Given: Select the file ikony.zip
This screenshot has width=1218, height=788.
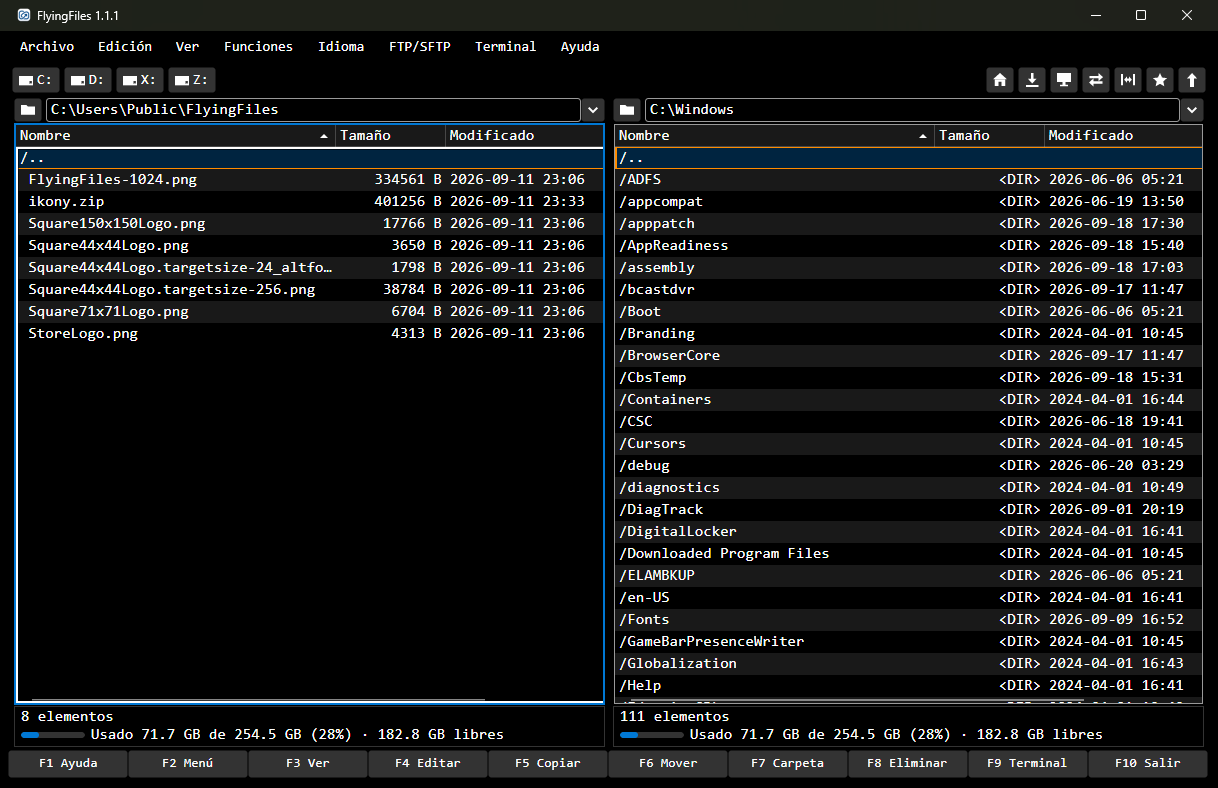Looking at the screenshot, I should pos(310,201).
